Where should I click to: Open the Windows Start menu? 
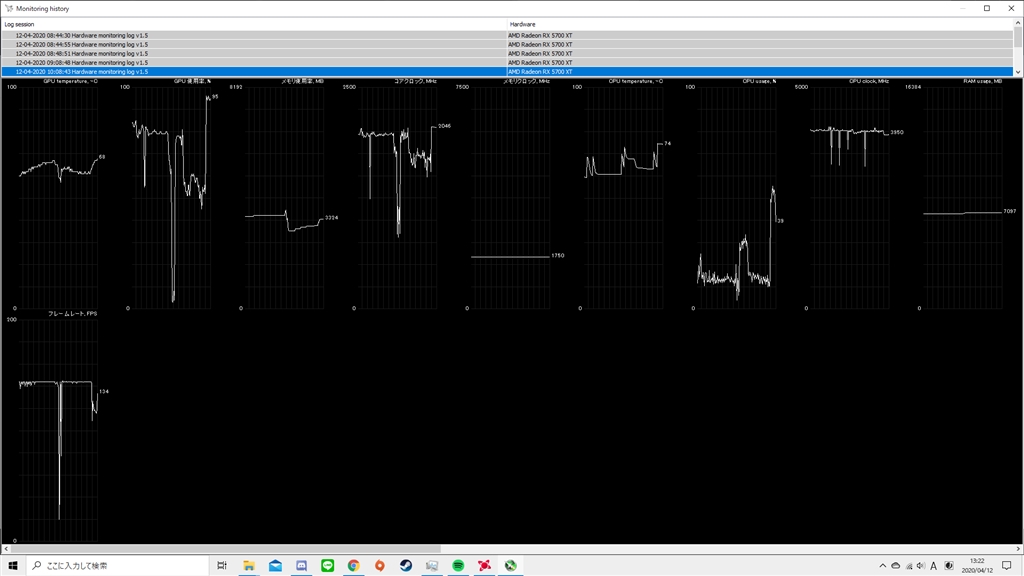(x=12, y=566)
